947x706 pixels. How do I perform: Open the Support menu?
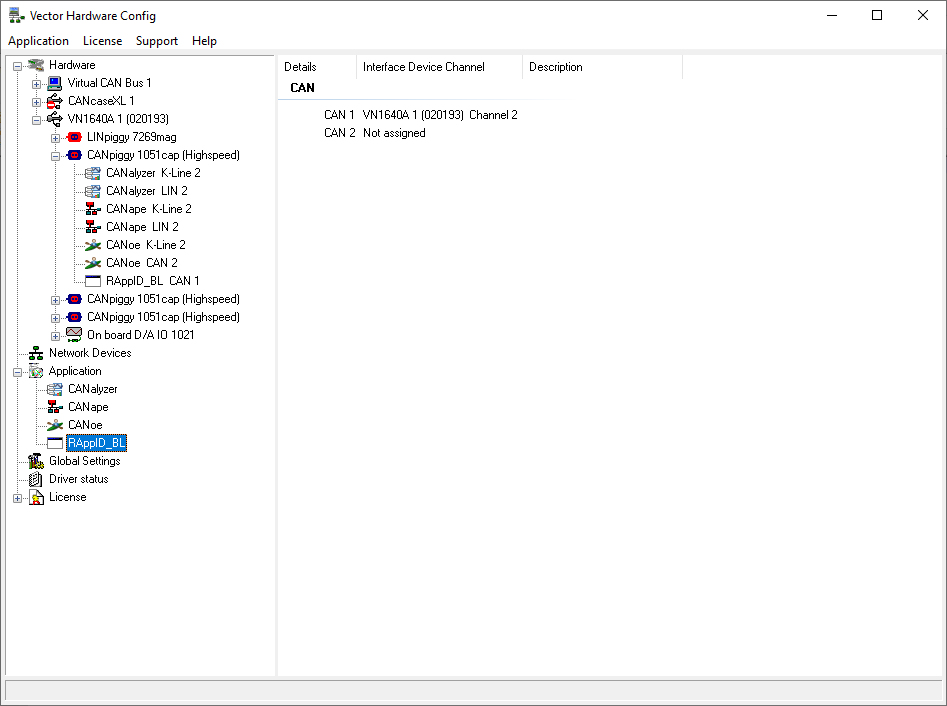coord(156,41)
